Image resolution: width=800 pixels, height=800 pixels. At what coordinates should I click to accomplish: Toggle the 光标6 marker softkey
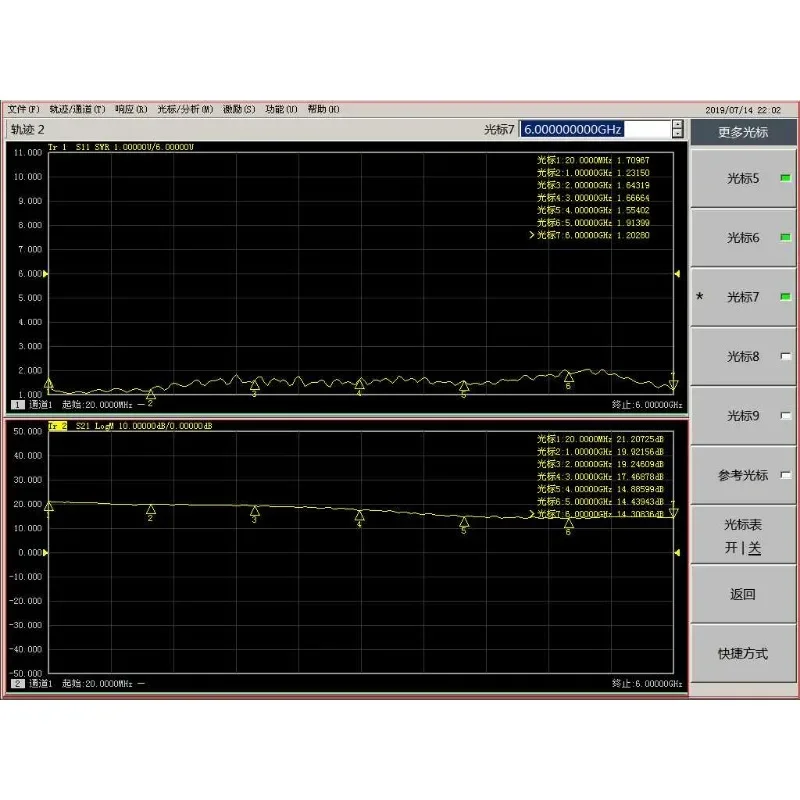pos(743,238)
